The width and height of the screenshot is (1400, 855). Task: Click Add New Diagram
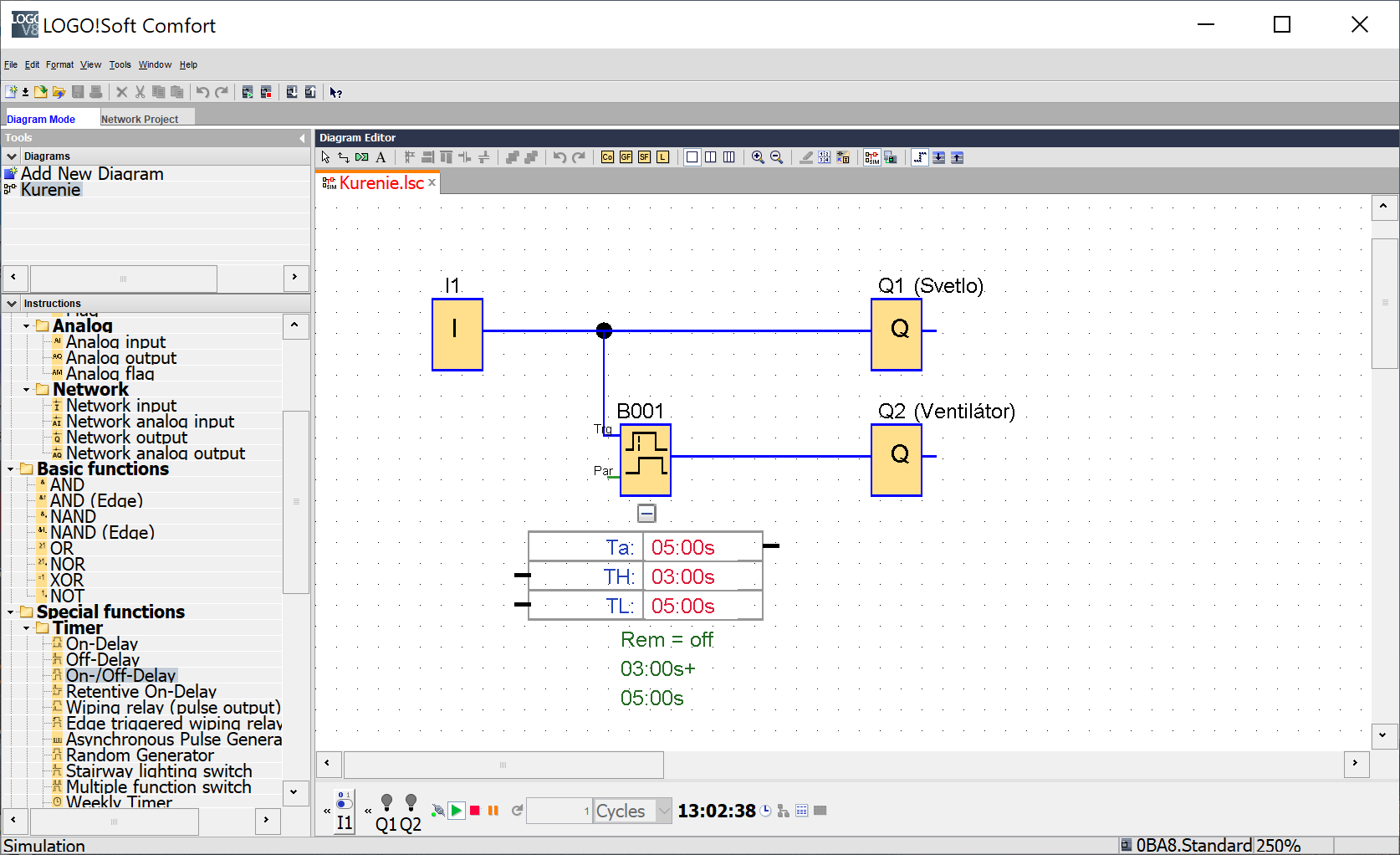click(x=92, y=174)
